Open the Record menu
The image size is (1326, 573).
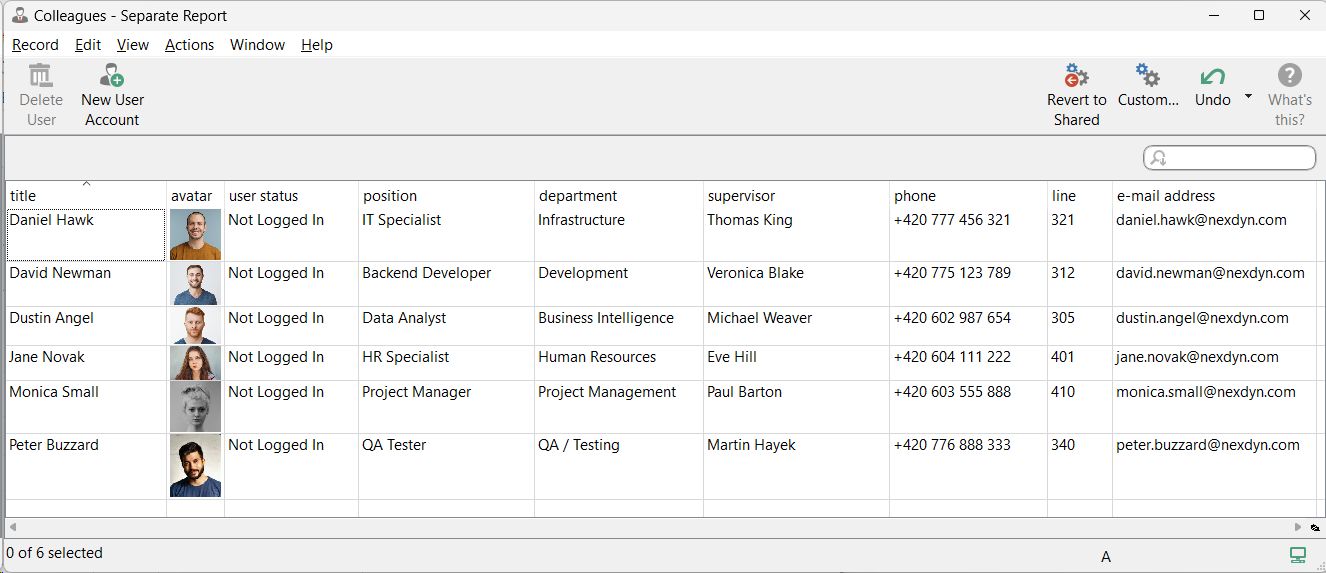pyautogui.click(x=35, y=45)
